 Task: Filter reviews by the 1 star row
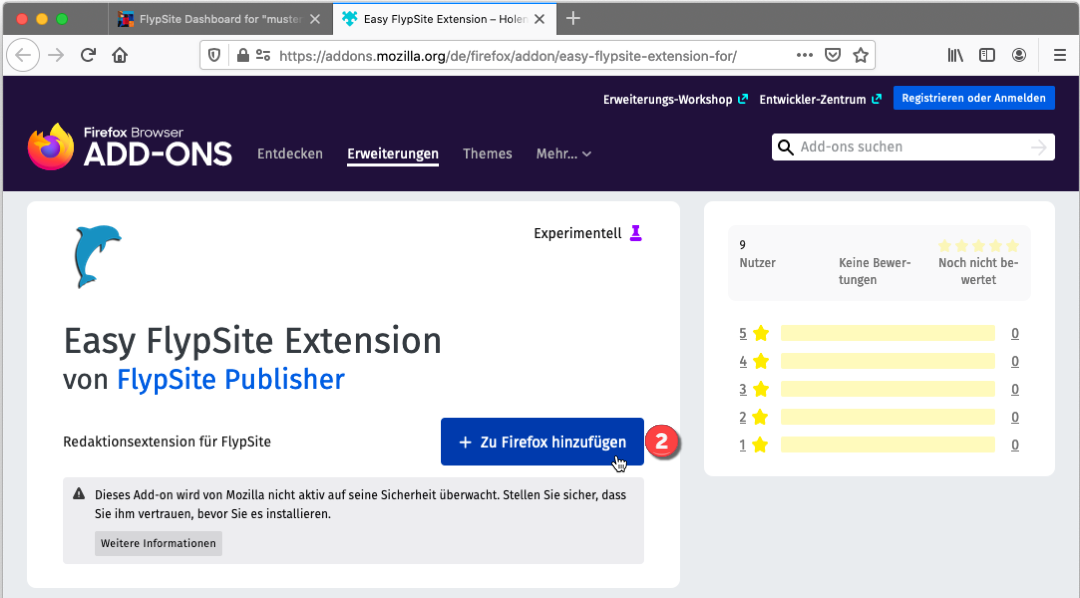coord(878,445)
